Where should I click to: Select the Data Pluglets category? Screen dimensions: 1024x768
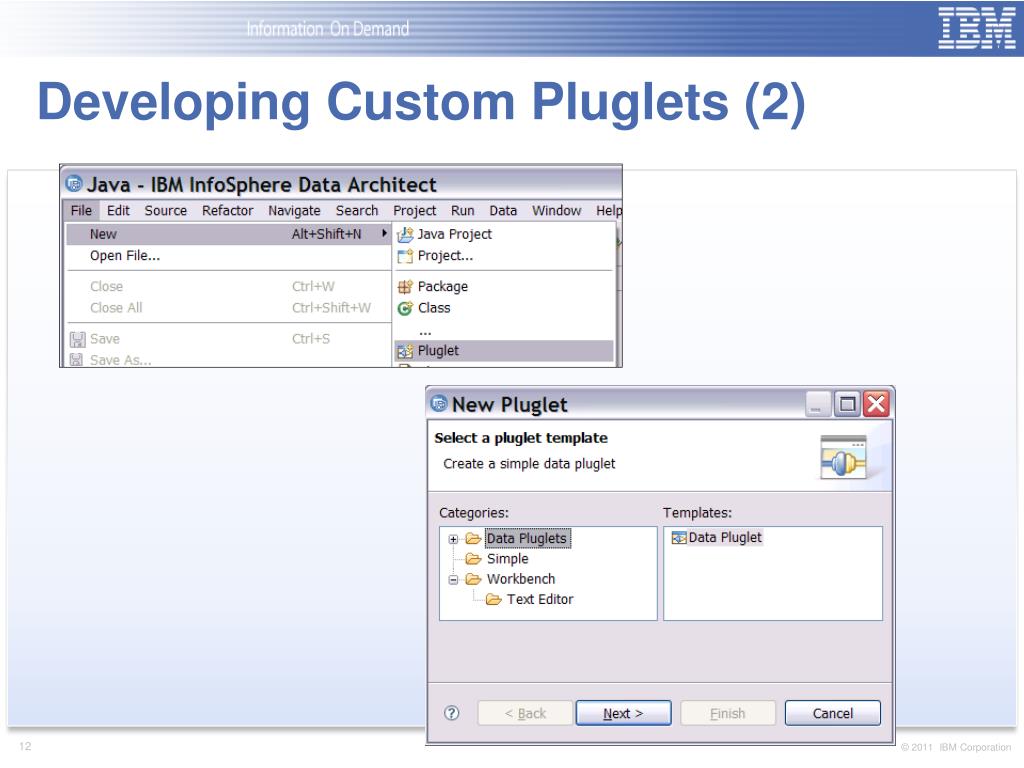tap(527, 539)
